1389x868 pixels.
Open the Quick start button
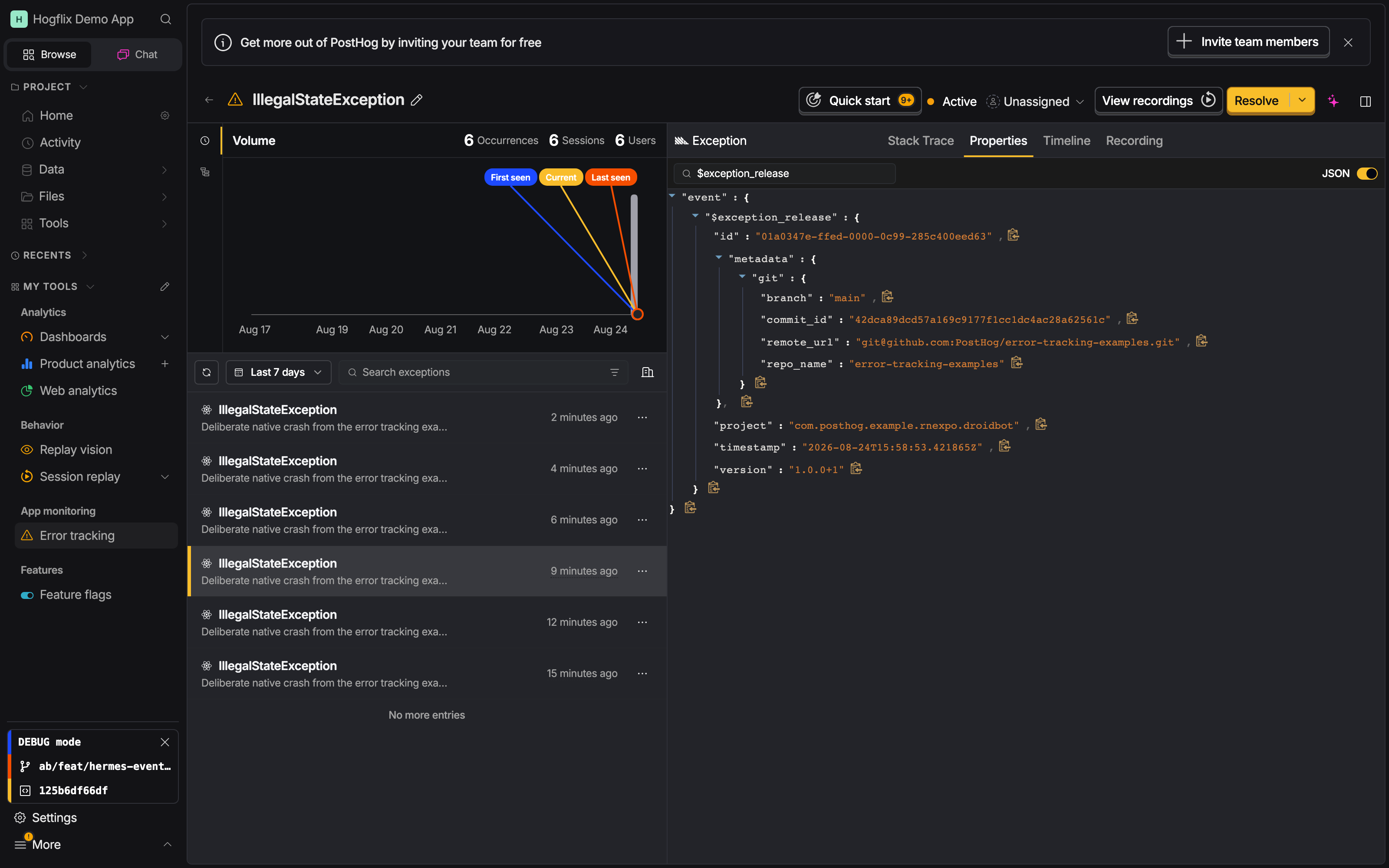860,100
